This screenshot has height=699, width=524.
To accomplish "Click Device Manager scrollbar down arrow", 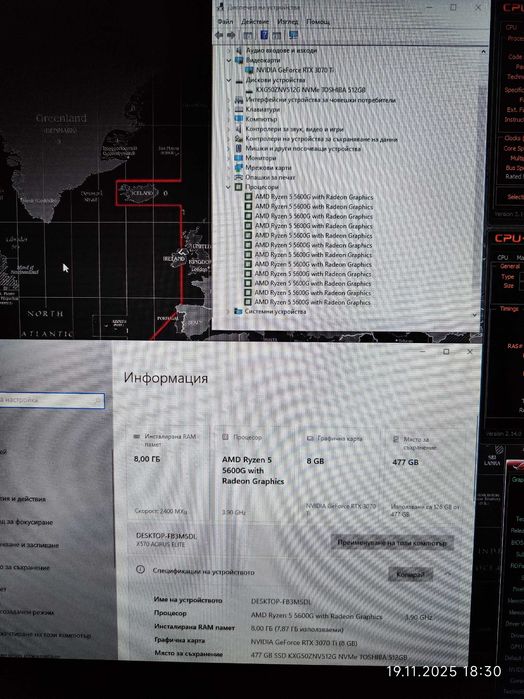I will (474, 315).
